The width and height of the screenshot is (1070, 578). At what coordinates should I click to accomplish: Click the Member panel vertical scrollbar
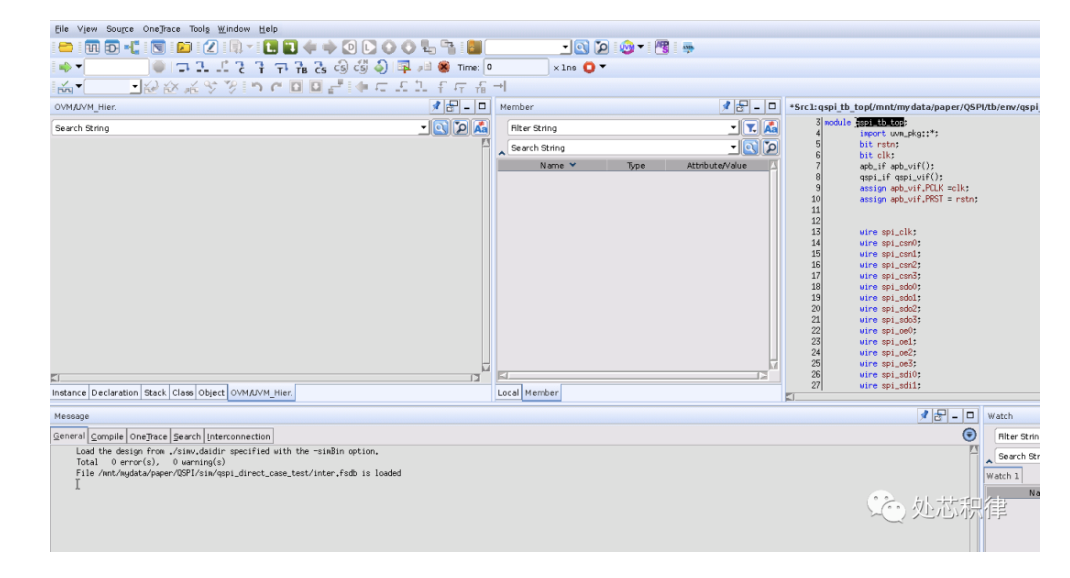click(x=773, y=265)
